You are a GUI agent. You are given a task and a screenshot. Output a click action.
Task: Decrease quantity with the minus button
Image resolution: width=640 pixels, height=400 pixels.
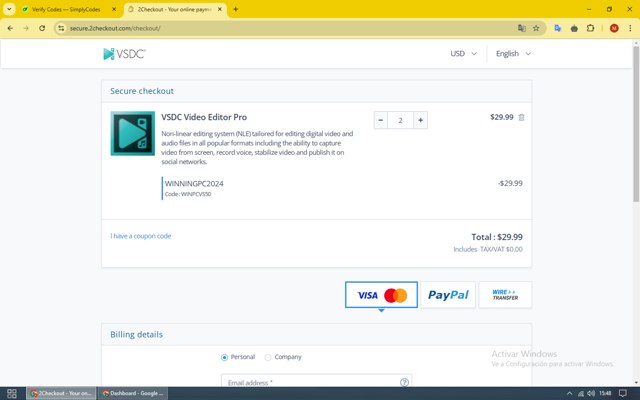coord(380,120)
